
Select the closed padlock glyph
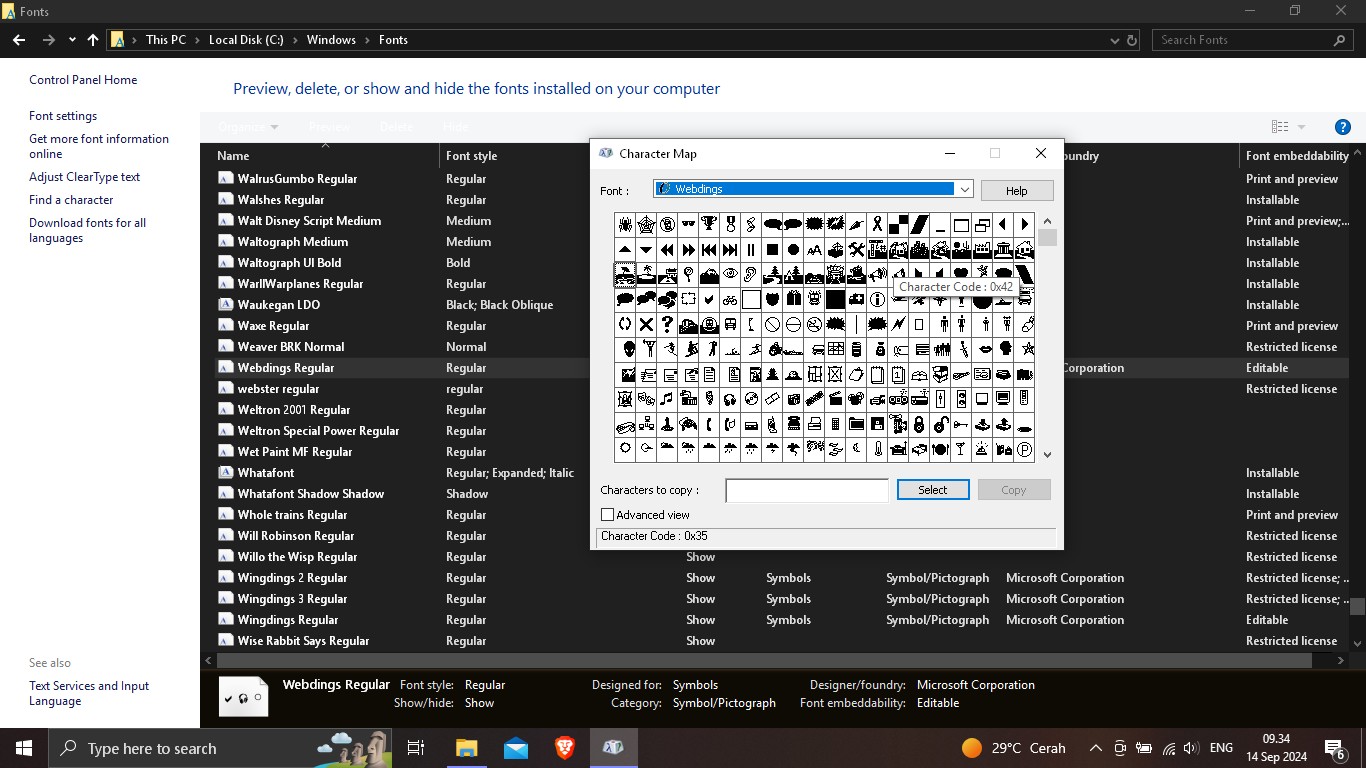pos(919,424)
